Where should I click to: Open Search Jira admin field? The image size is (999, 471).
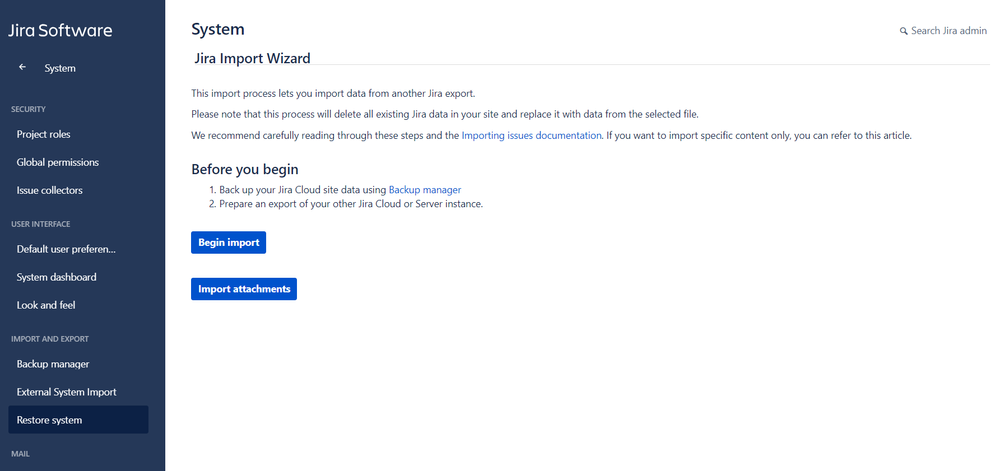click(943, 31)
